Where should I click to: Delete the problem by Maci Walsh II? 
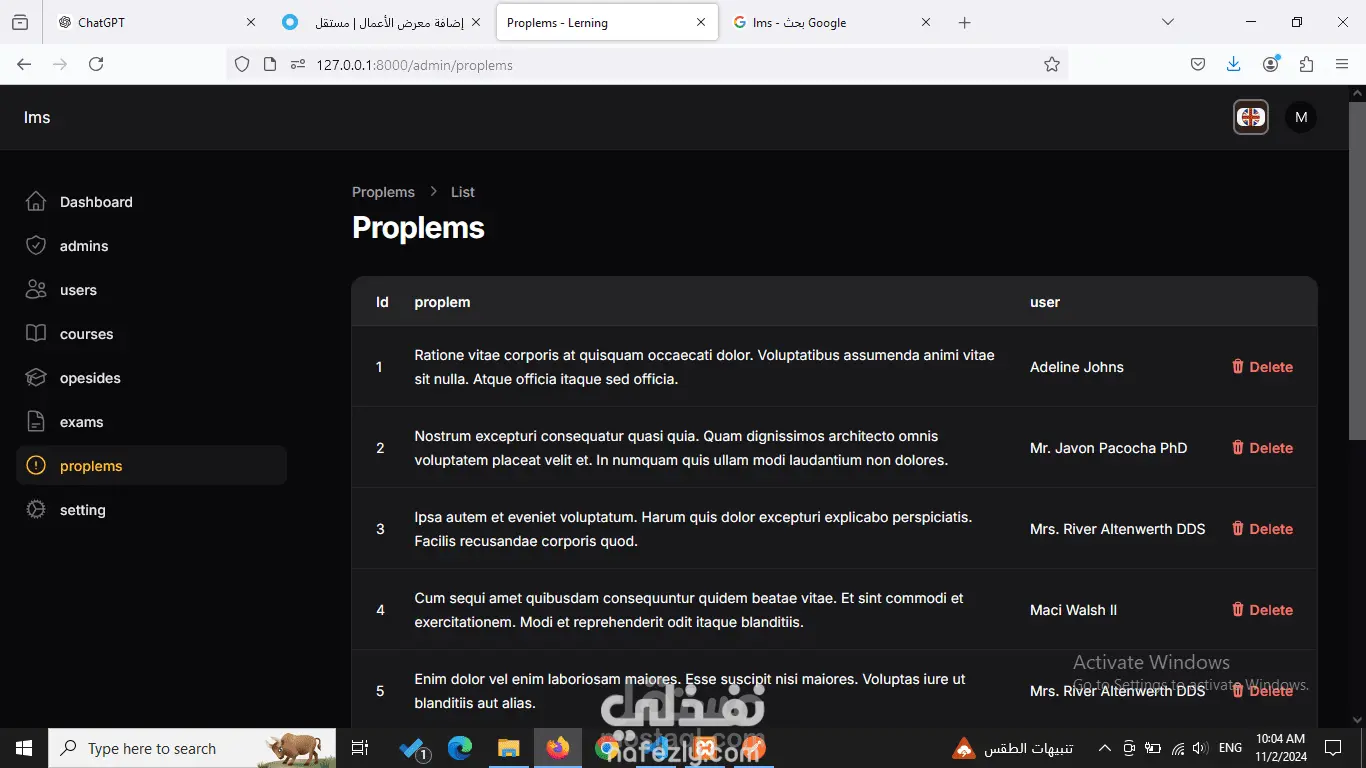[1262, 610]
